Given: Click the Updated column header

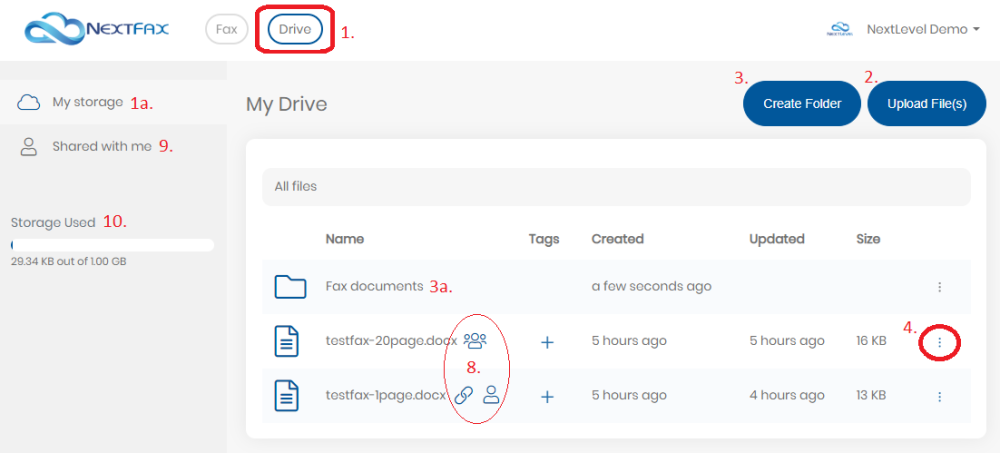Looking at the screenshot, I should (x=777, y=239).
